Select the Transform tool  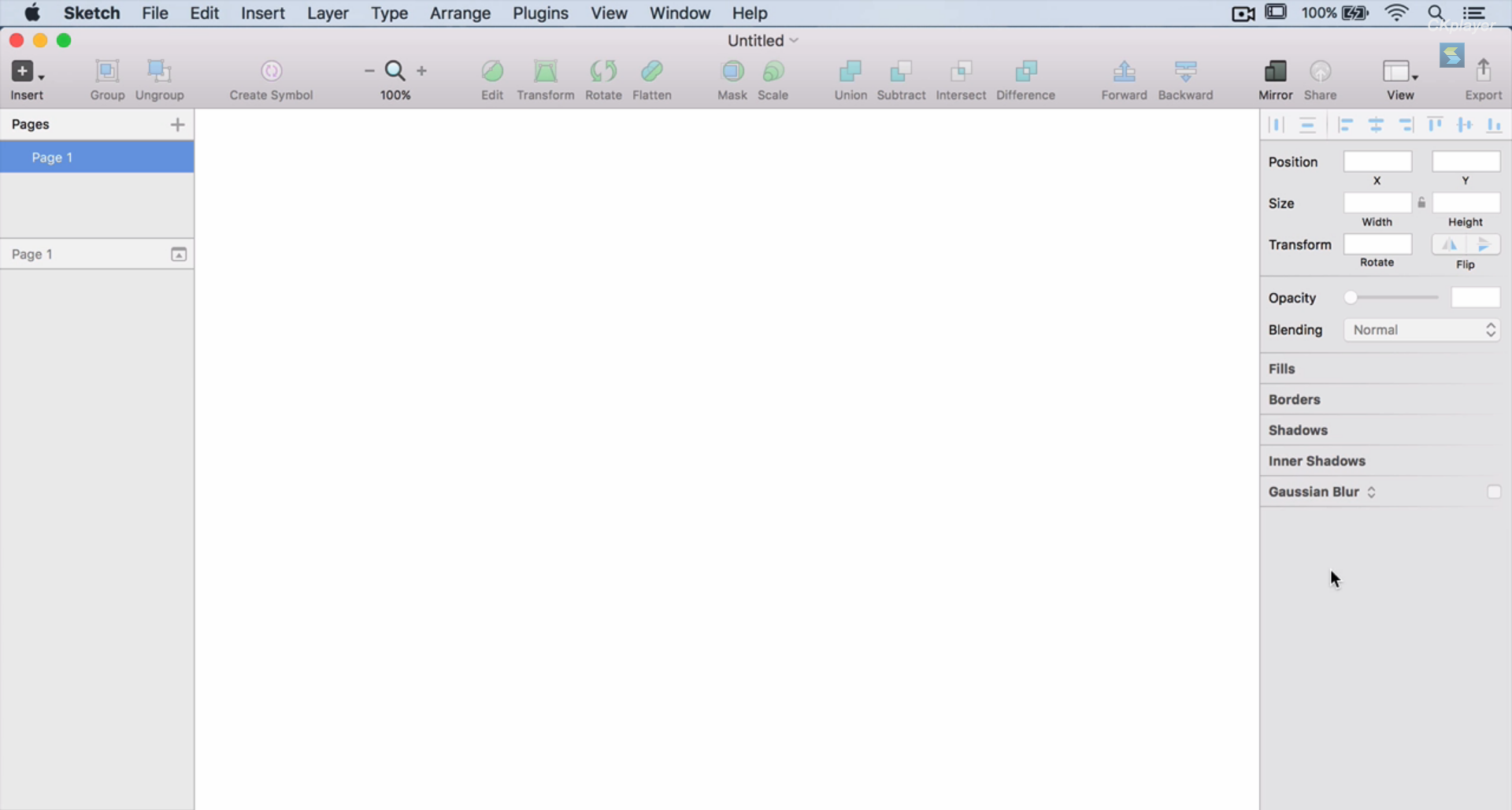click(x=546, y=71)
